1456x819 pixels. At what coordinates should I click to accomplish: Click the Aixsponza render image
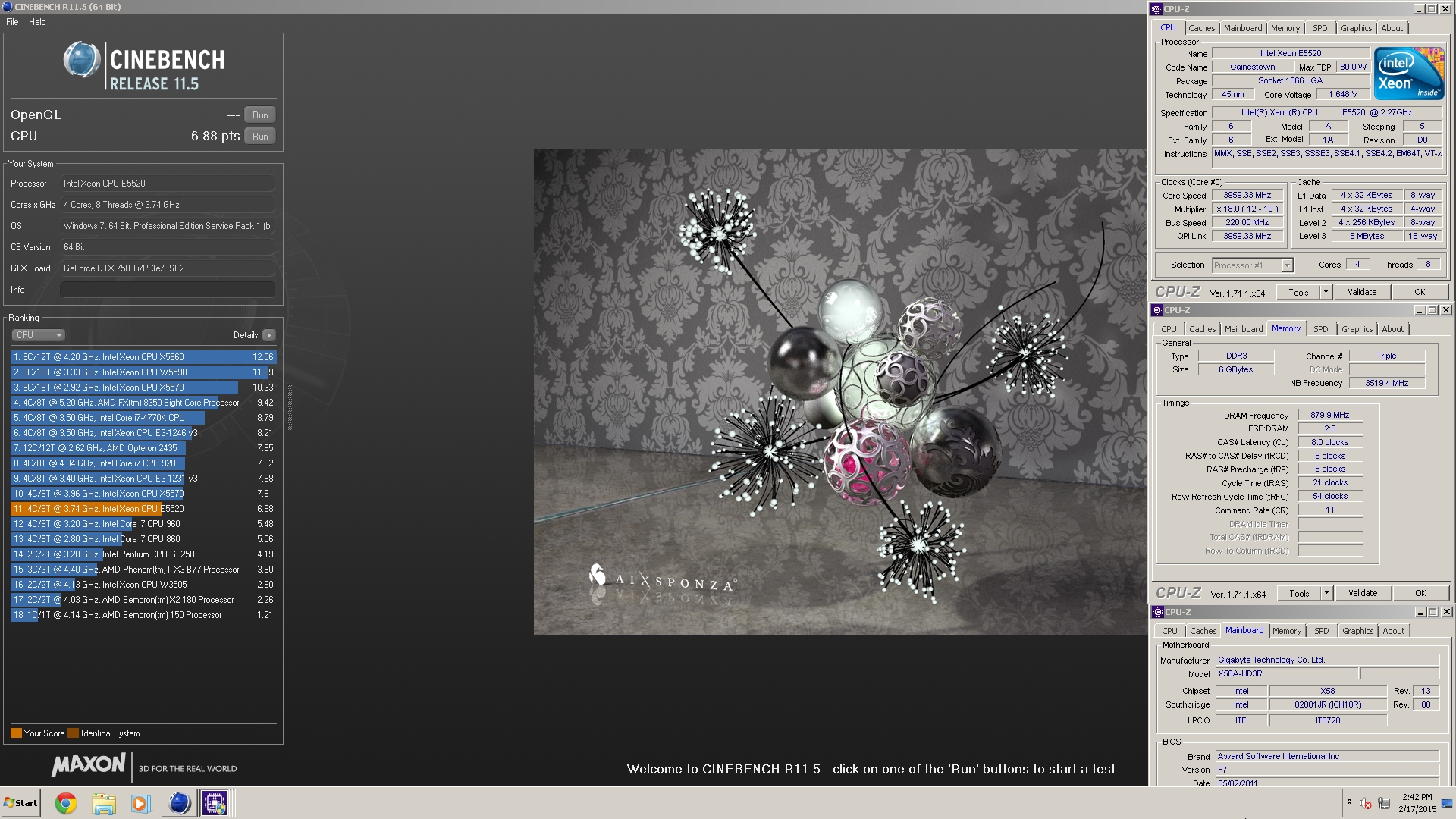coord(840,392)
